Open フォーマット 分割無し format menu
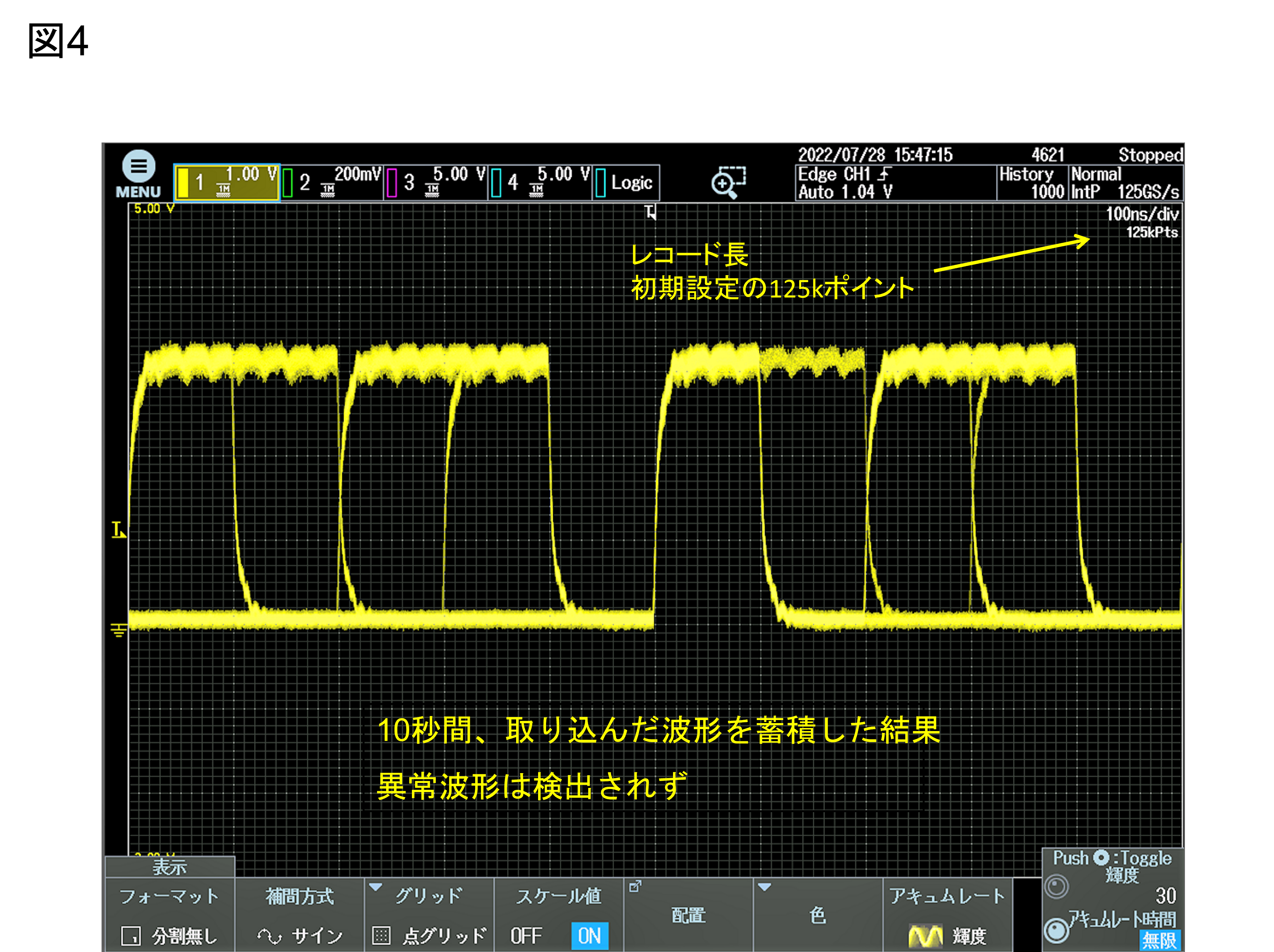Image resolution: width=1274 pixels, height=952 pixels. click(x=170, y=915)
